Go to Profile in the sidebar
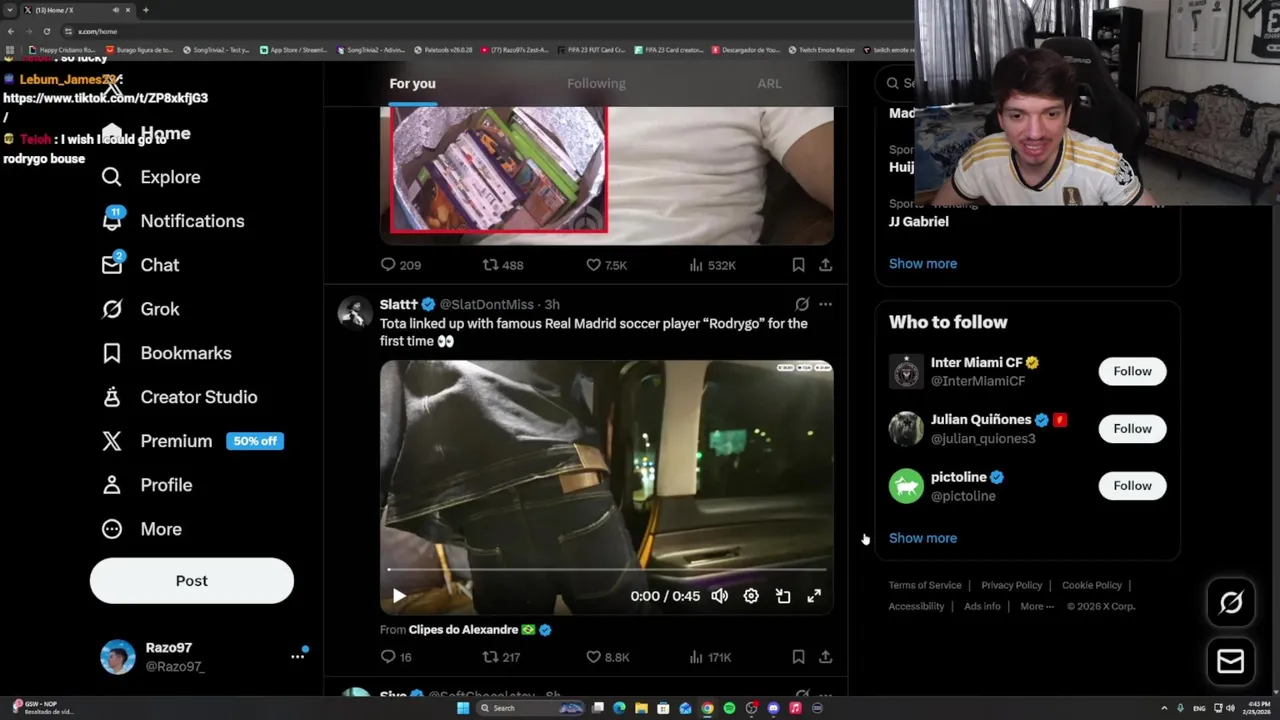 [x=146, y=485]
